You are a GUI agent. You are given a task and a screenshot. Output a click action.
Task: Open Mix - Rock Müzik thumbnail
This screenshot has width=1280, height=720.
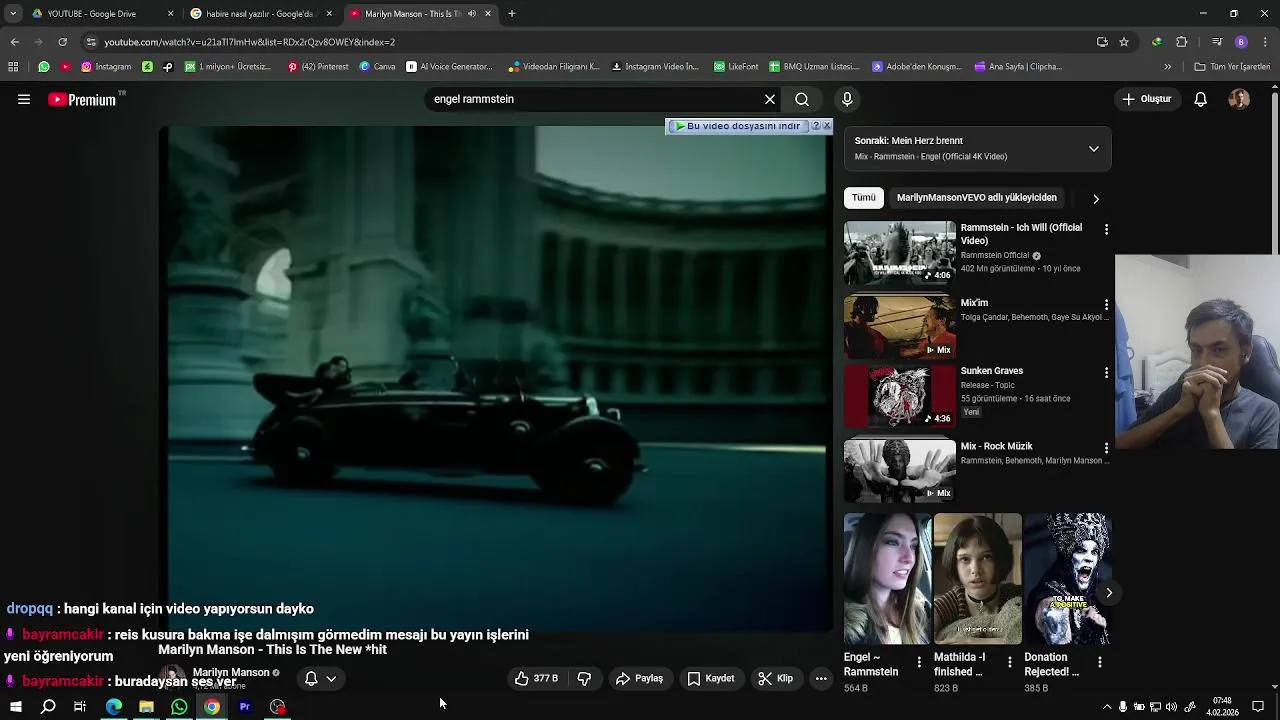900,470
